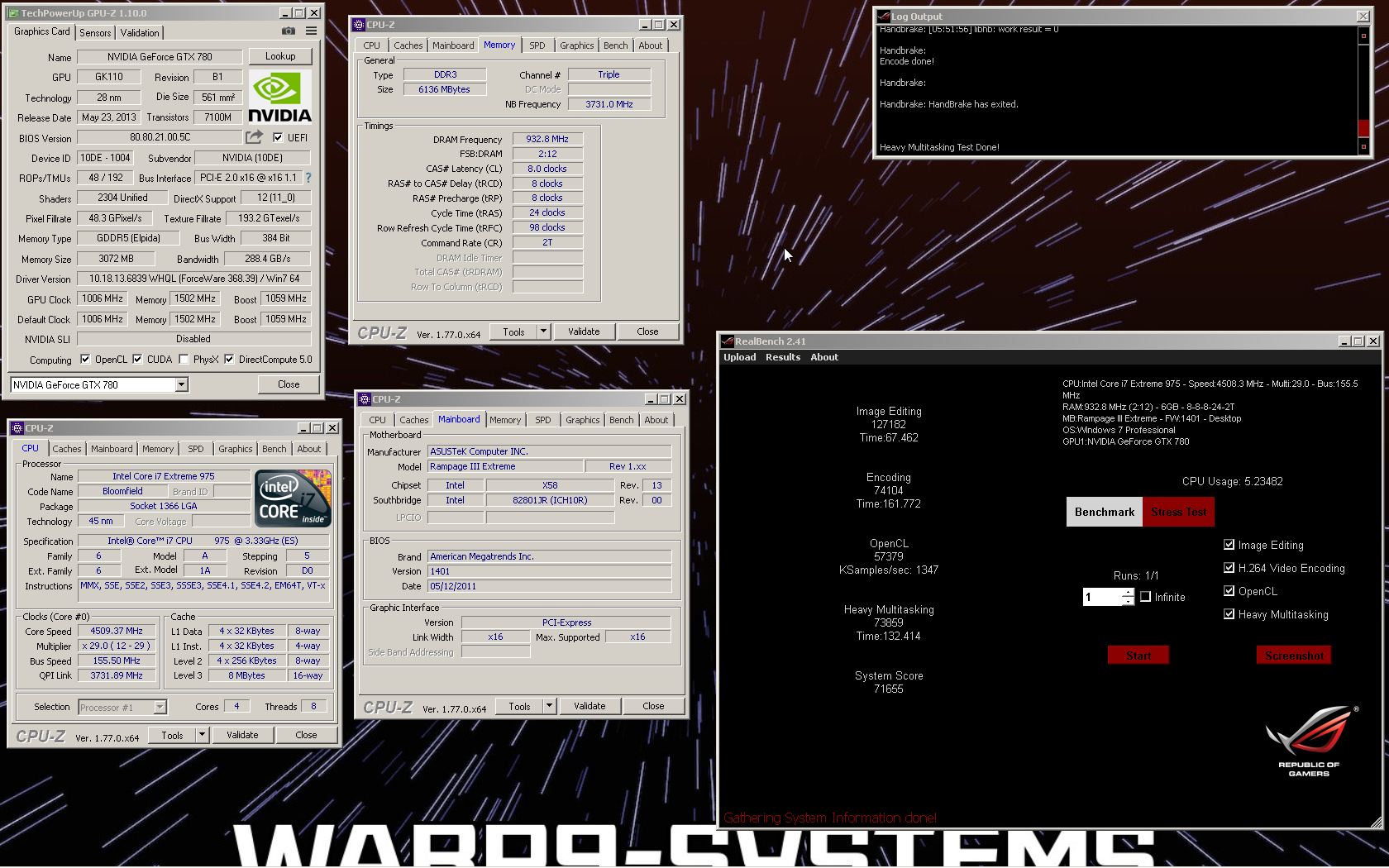1389x868 pixels.
Task: Toggle the DirectCompute 5.0 checkbox
Action: click(229, 360)
